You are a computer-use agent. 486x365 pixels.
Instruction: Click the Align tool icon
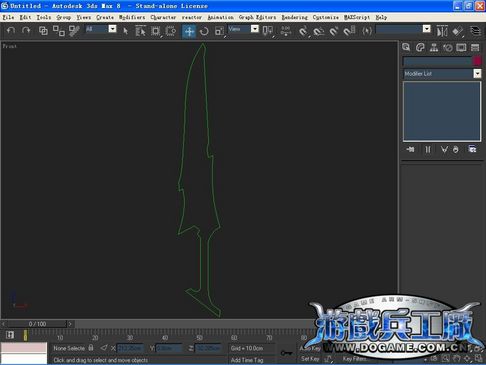coord(458,31)
